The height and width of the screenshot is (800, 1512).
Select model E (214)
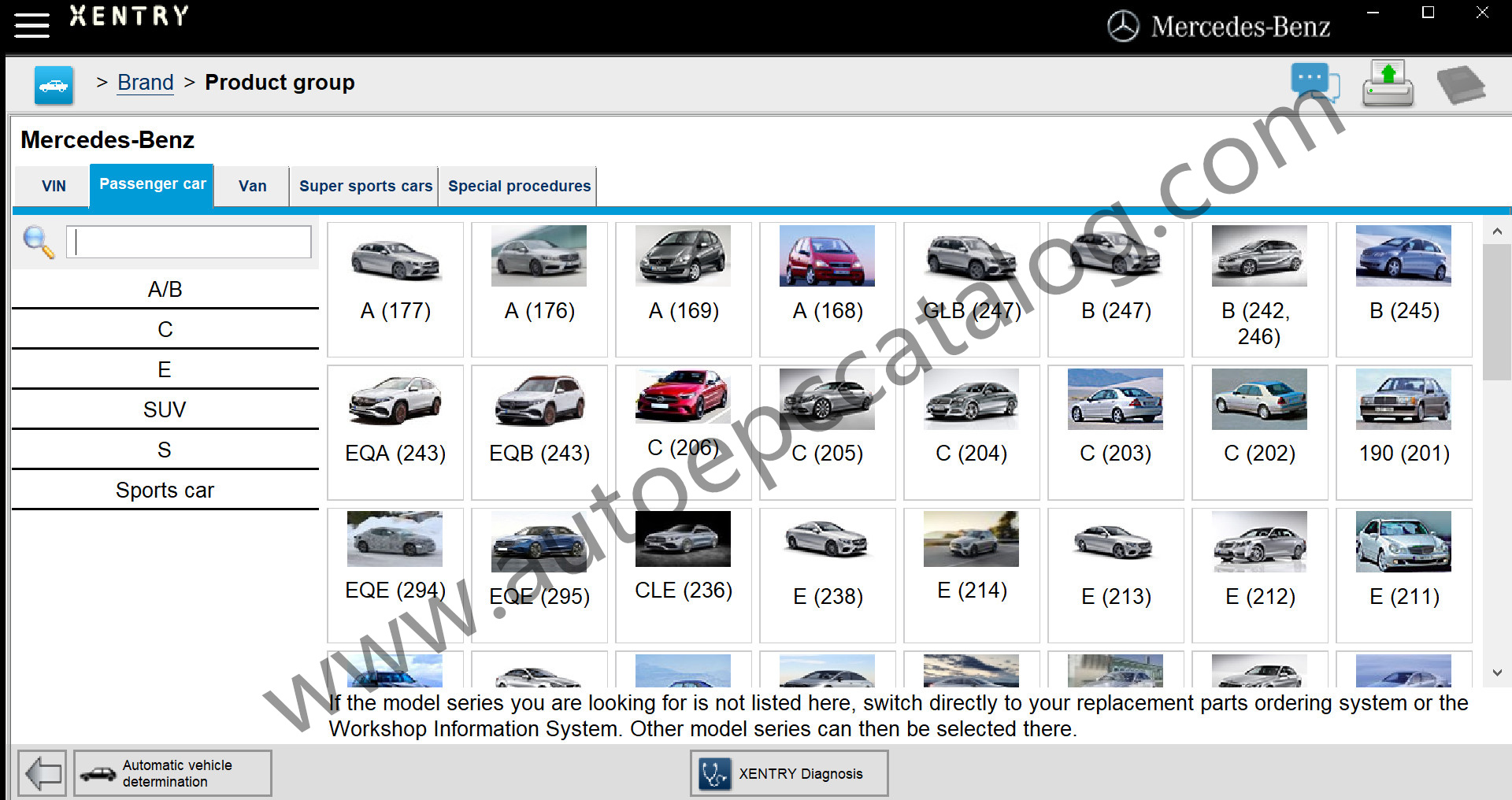pyautogui.click(x=972, y=576)
